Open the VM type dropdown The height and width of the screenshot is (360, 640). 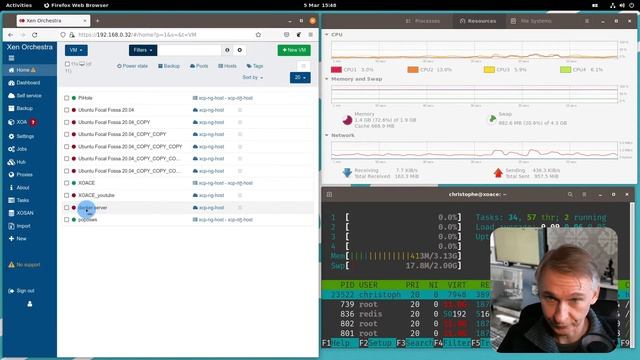[76, 50]
